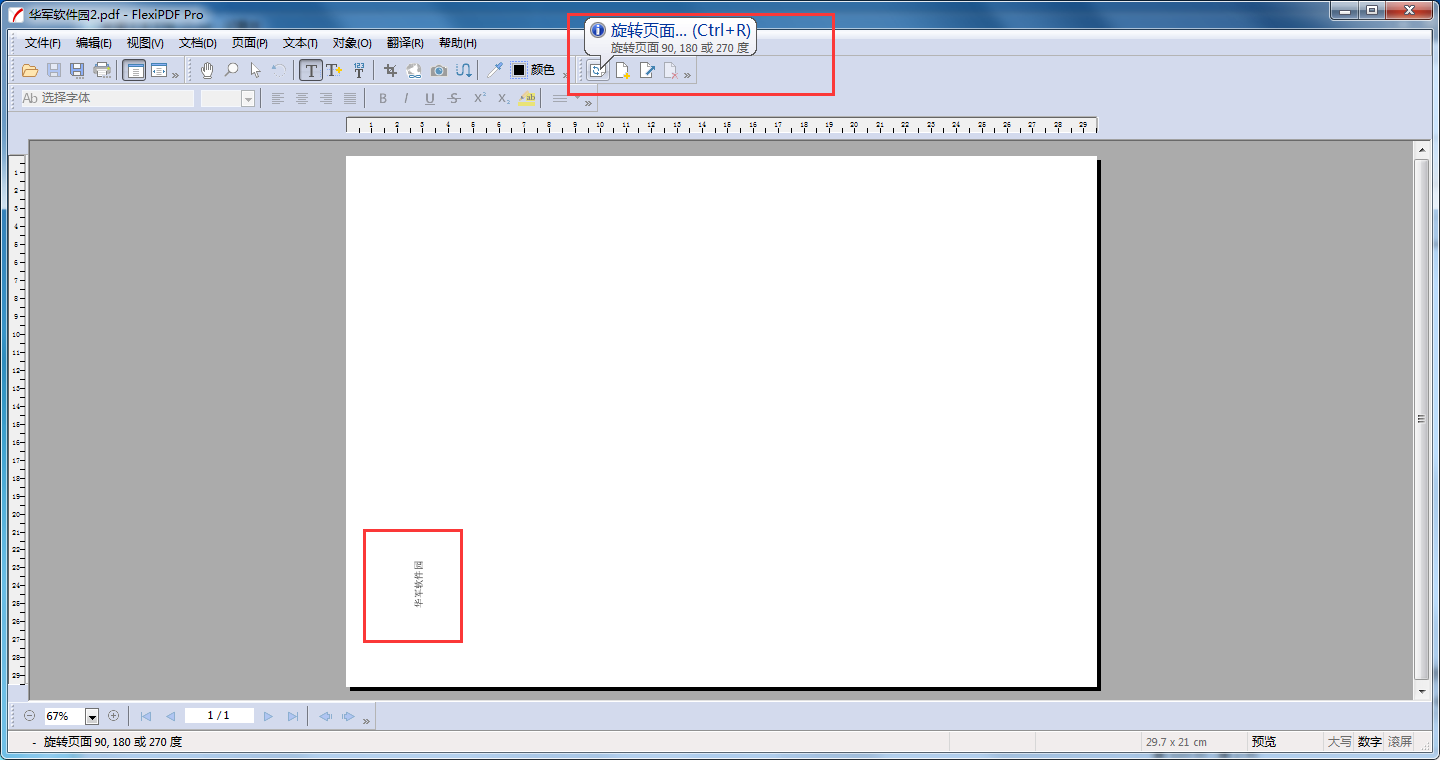Select the Object arrow pointer tool

point(255,70)
